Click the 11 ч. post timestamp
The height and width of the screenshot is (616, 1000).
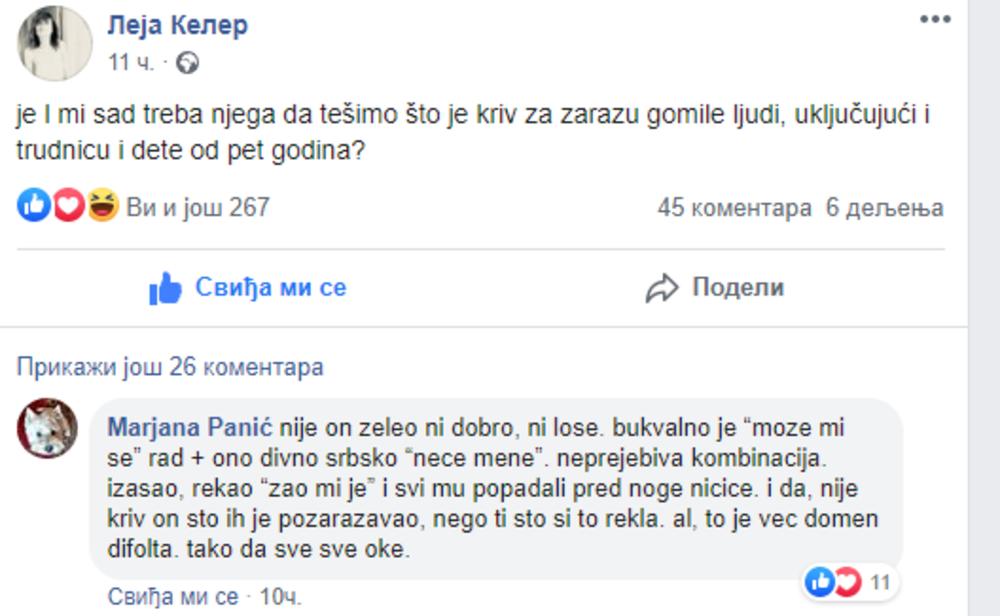click(130, 63)
